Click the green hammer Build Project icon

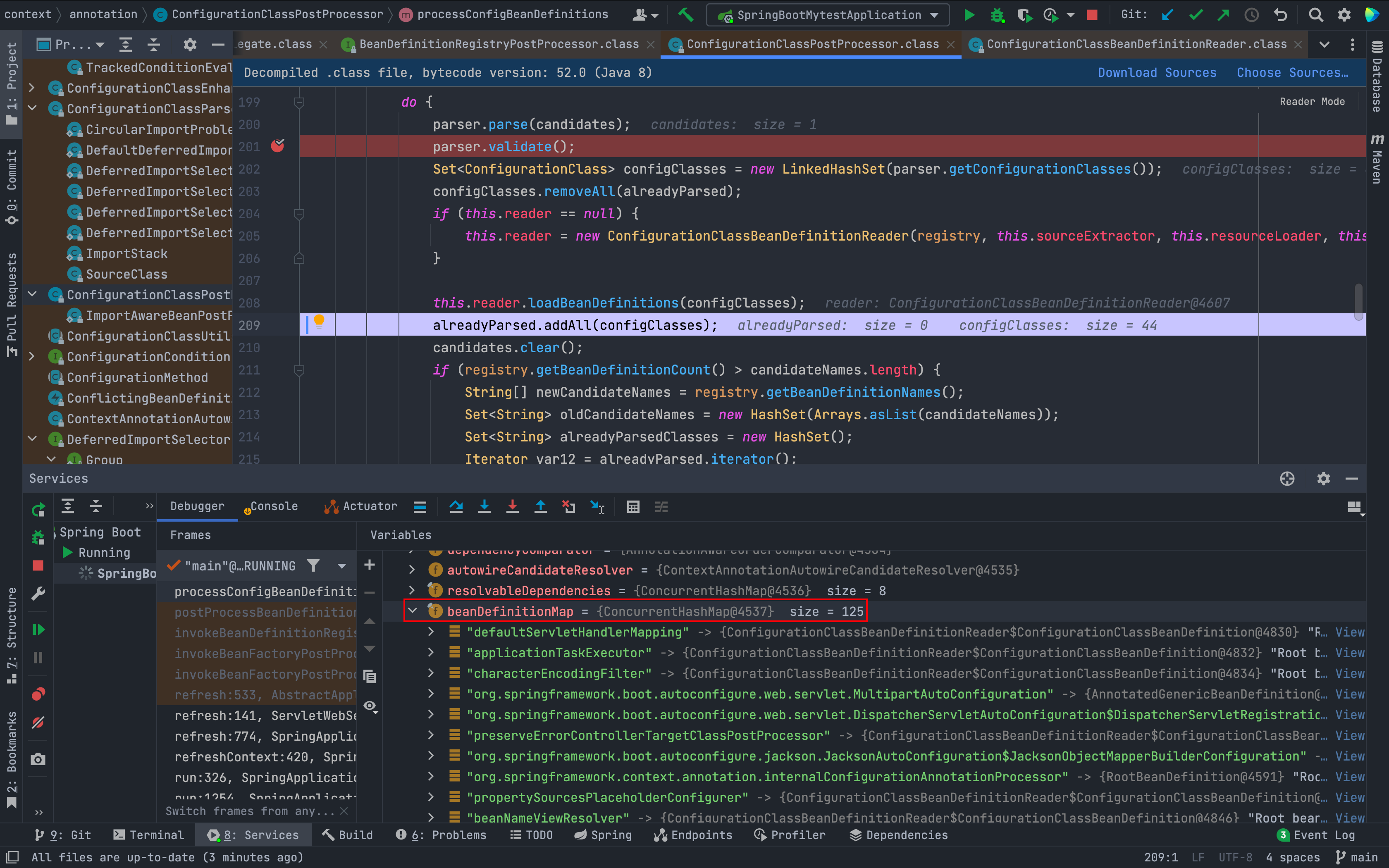(685, 15)
